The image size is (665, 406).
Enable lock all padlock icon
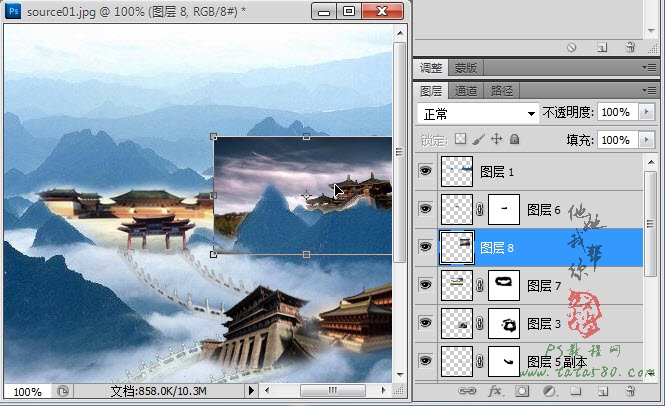tap(514, 139)
